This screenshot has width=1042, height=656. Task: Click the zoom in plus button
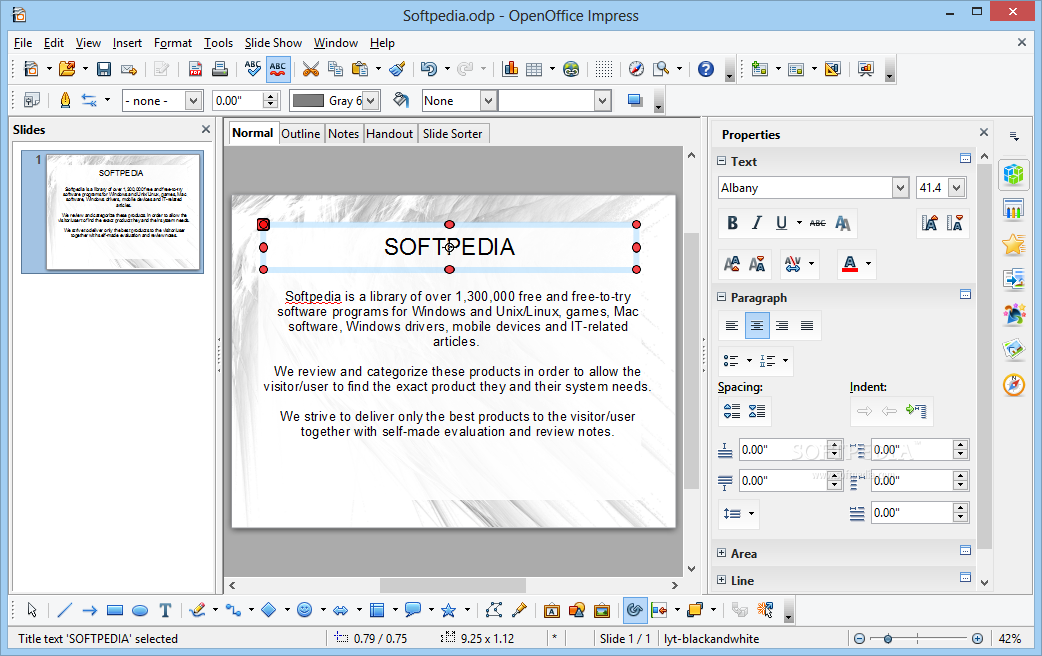977,639
